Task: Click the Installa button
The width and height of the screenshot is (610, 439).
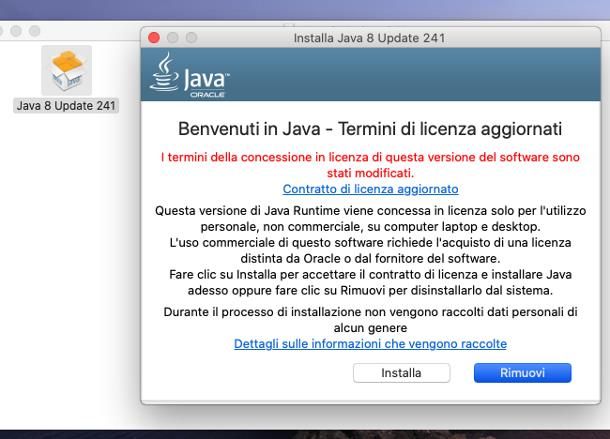Action: point(401,373)
